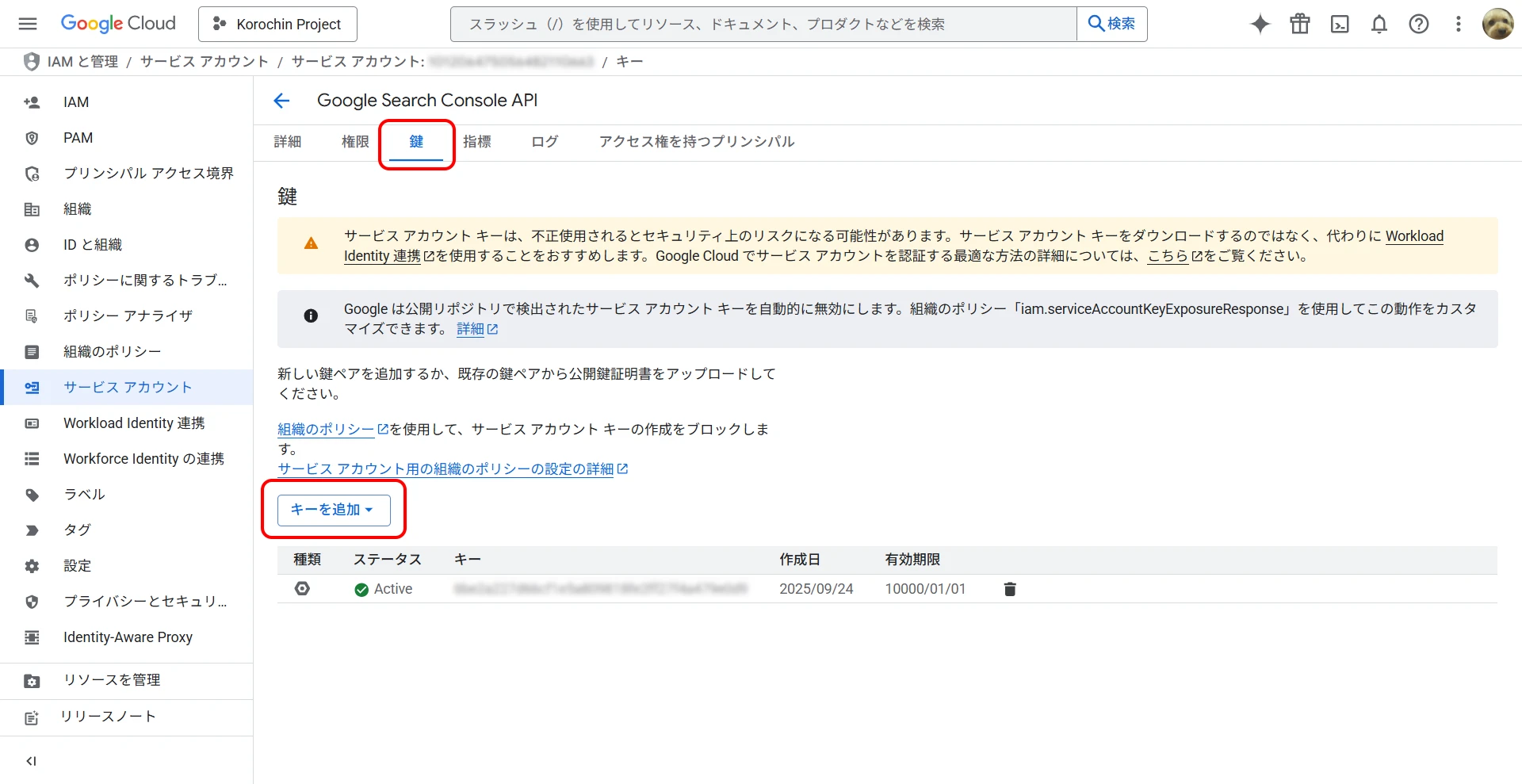This screenshot has height=784, width=1522.
Task: Open the こちら link in warning banner
Action: [1168, 256]
